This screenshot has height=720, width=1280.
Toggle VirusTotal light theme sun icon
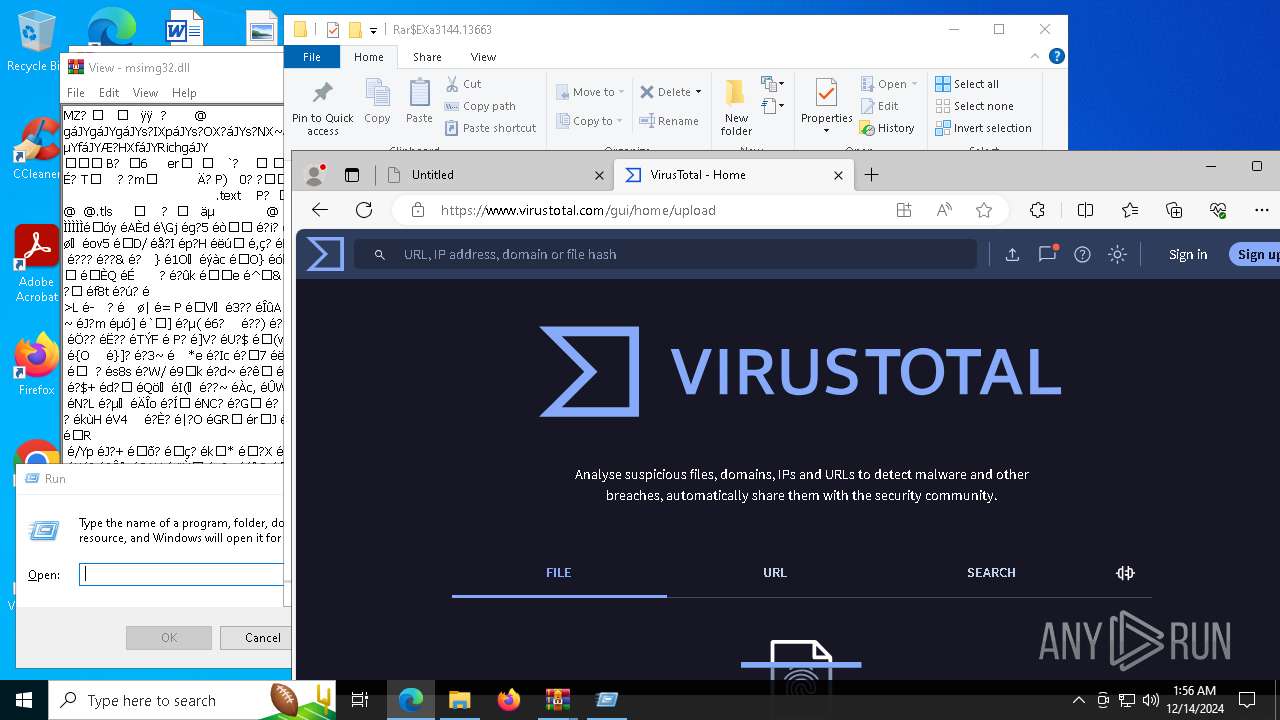(1117, 254)
